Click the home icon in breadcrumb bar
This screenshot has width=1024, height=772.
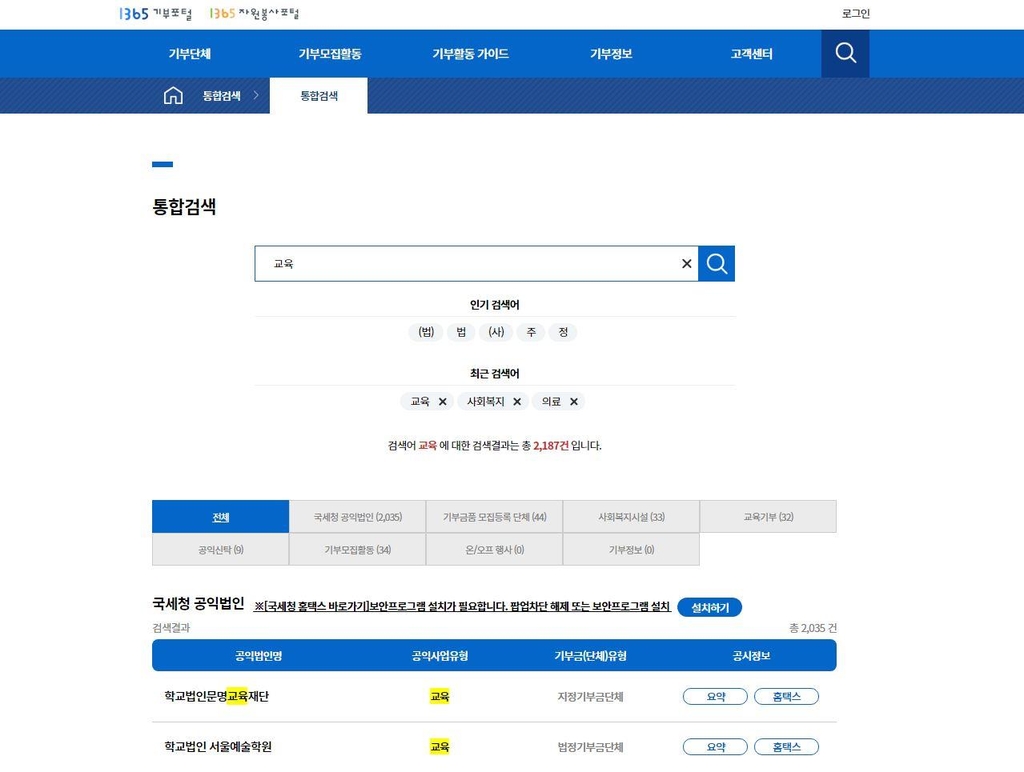173,96
